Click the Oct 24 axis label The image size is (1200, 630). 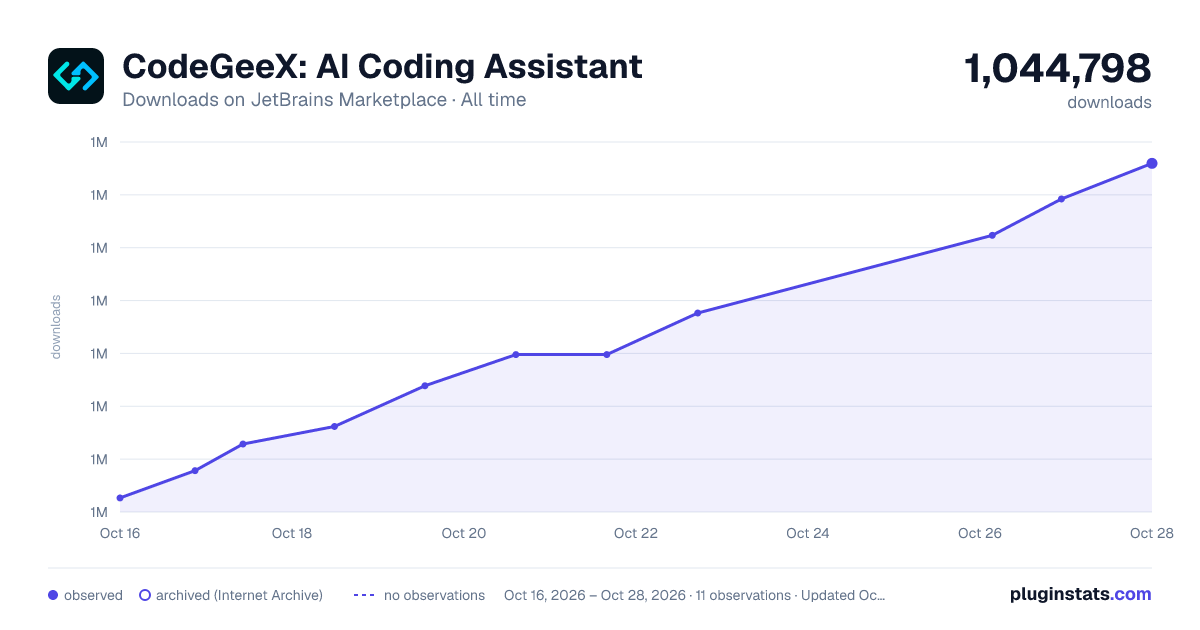(x=808, y=533)
